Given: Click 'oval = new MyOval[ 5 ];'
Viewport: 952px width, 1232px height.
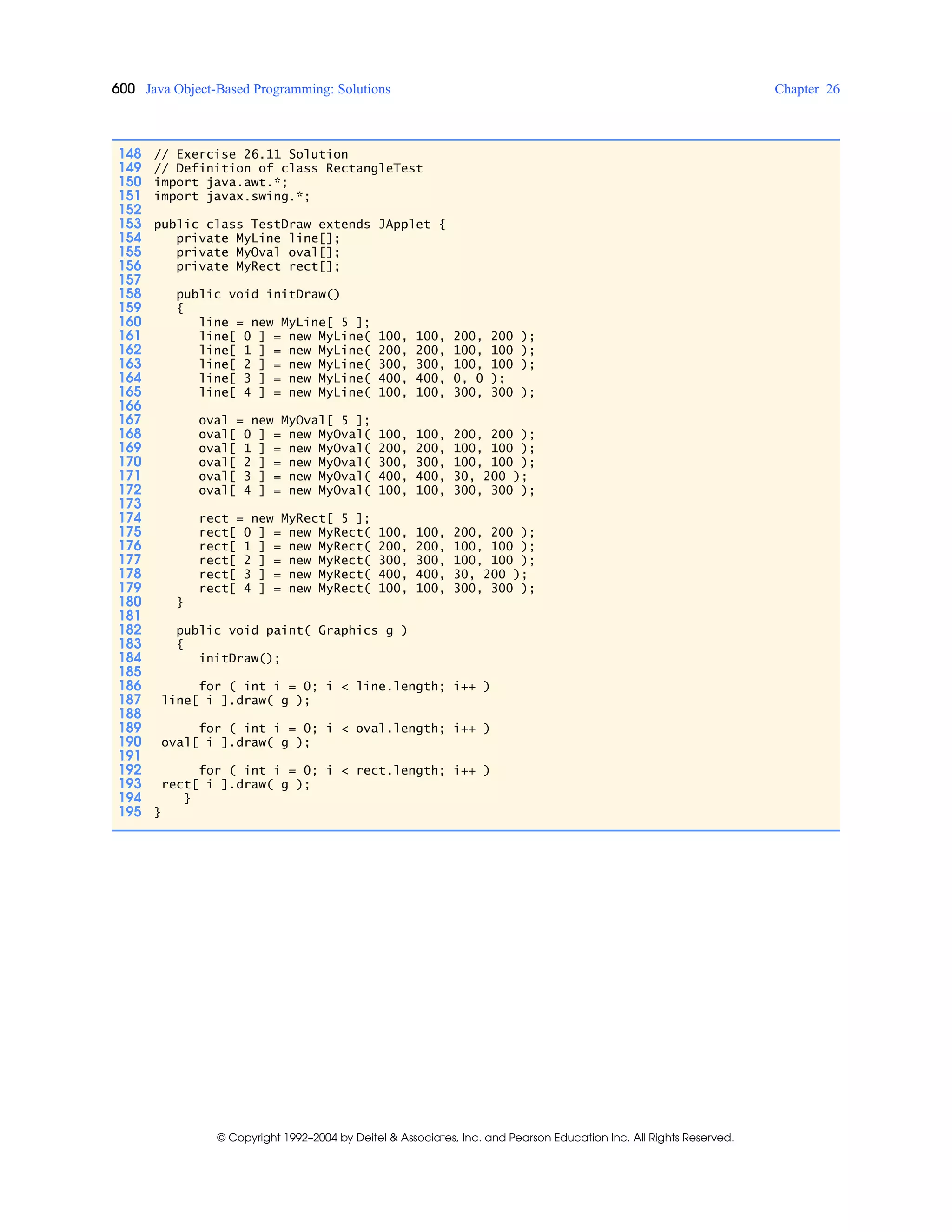Looking at the screenshot, I should click(284, 421).
